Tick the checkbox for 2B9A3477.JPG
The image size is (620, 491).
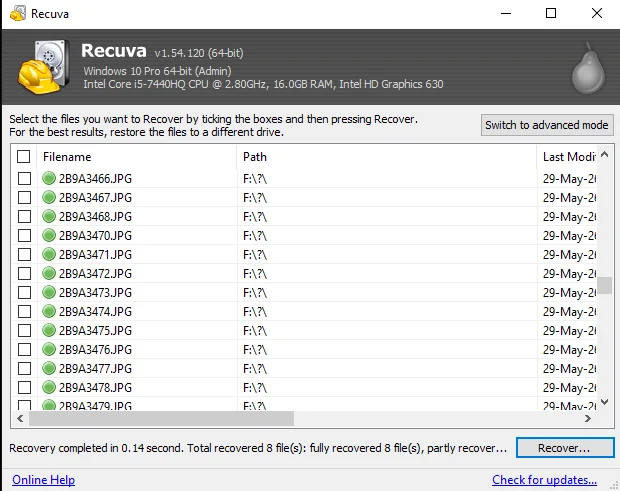25,368
